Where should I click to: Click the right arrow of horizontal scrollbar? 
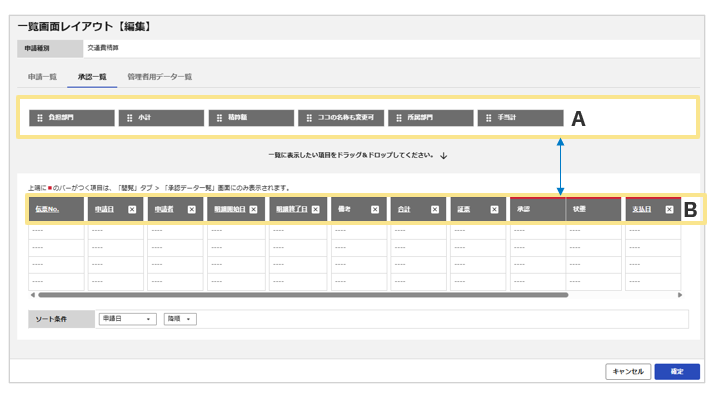[x=679, y=295]
